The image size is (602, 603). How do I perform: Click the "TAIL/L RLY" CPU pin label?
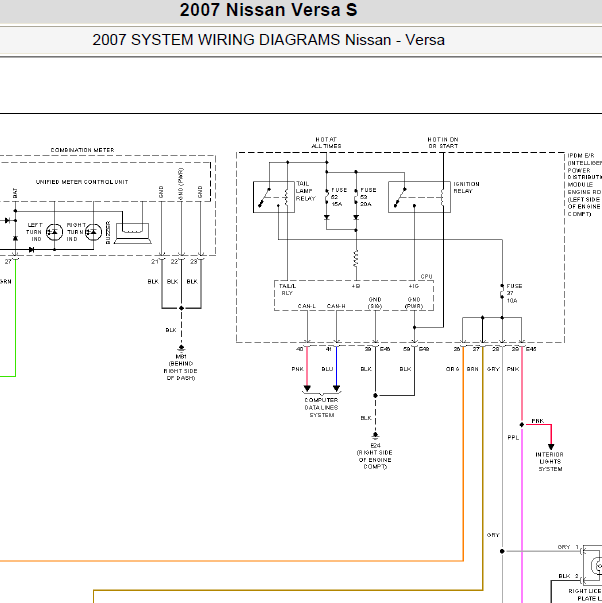pyautogui.click(x=287, y=290)
